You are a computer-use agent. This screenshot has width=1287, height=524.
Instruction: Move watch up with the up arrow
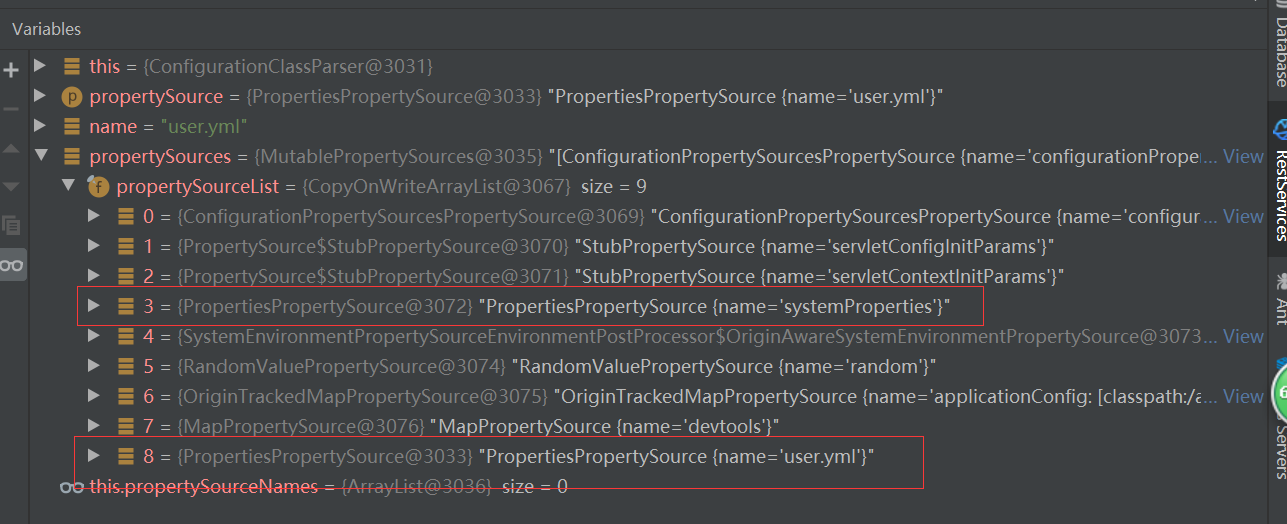[x=12, y=148]
